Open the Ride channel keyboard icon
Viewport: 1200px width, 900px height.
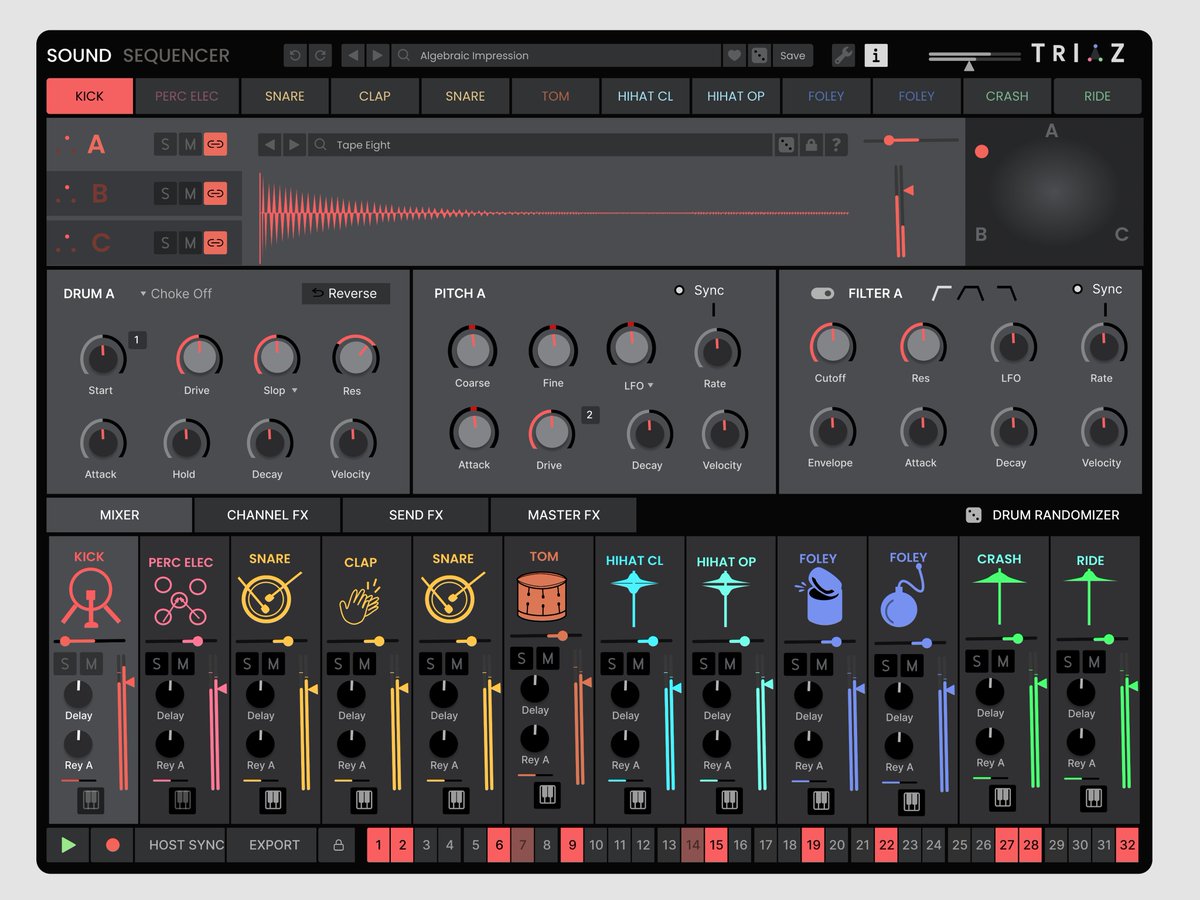coord(1094,797)
